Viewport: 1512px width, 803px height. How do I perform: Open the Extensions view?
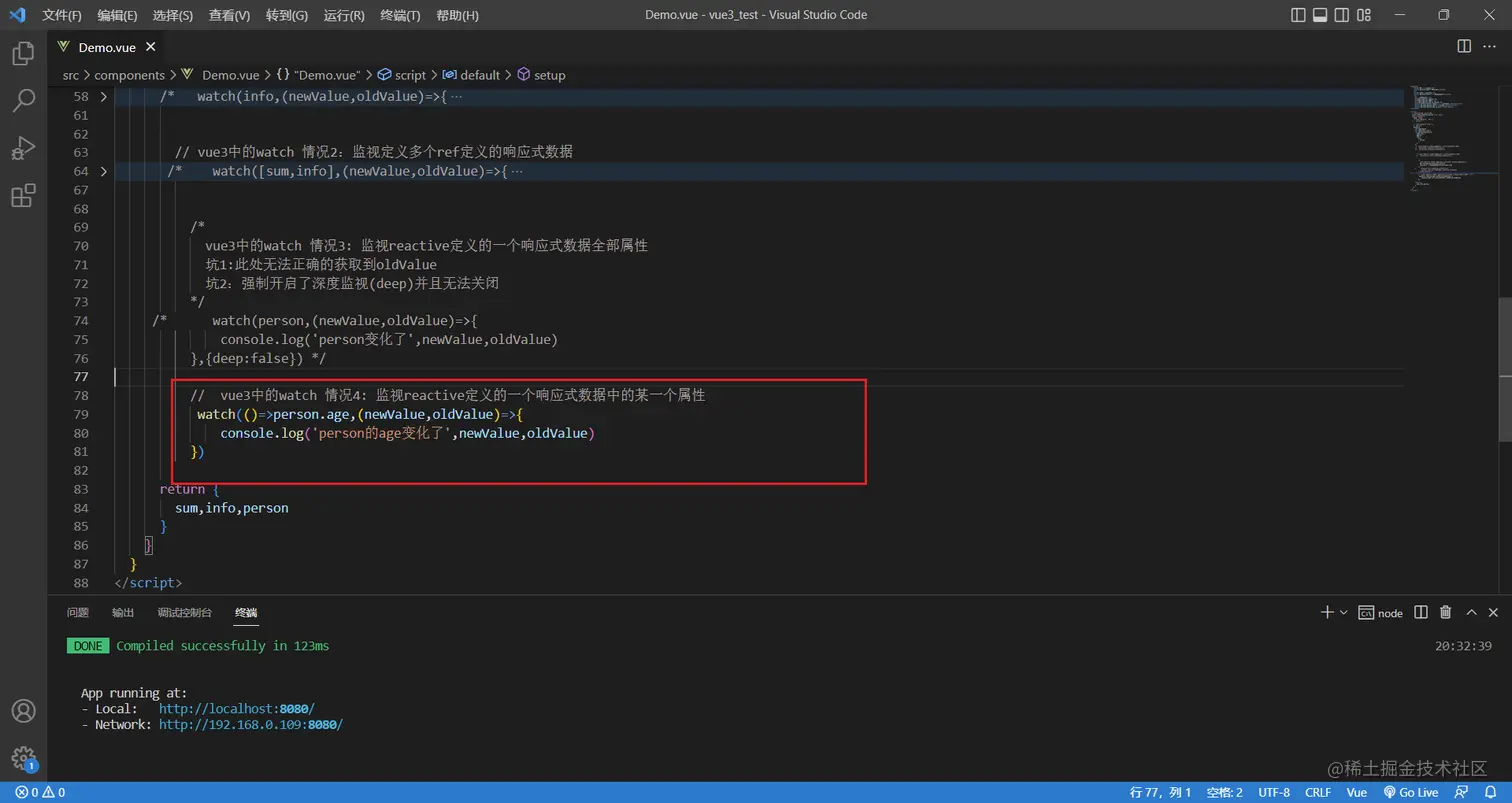(x=23, y=195)
